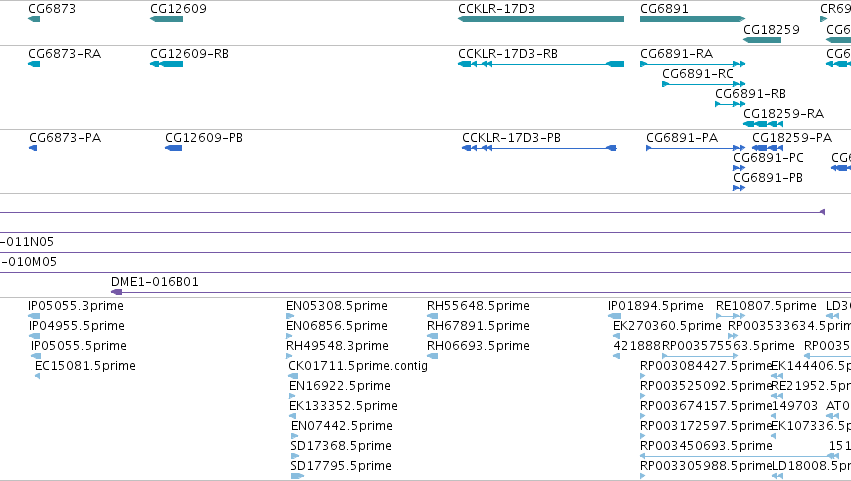Select BAC clone labeled -011N05
The image size is (851, 481).
pos(27,242)
